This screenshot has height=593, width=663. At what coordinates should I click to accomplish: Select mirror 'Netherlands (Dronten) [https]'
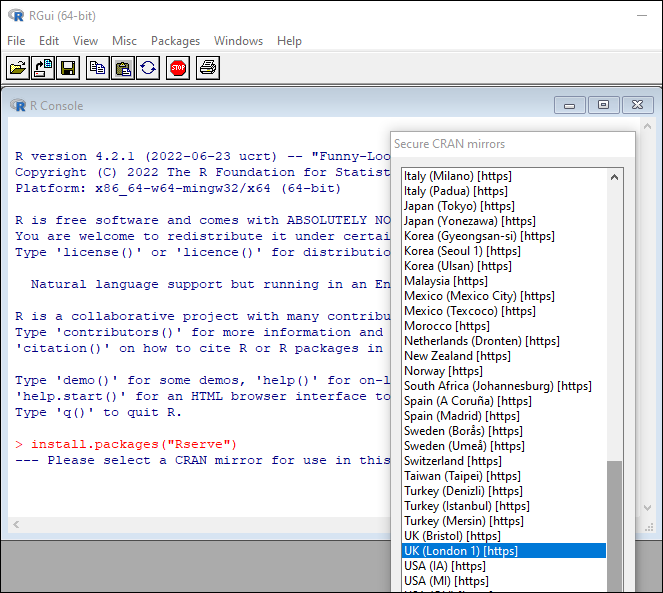coord(504,341)
